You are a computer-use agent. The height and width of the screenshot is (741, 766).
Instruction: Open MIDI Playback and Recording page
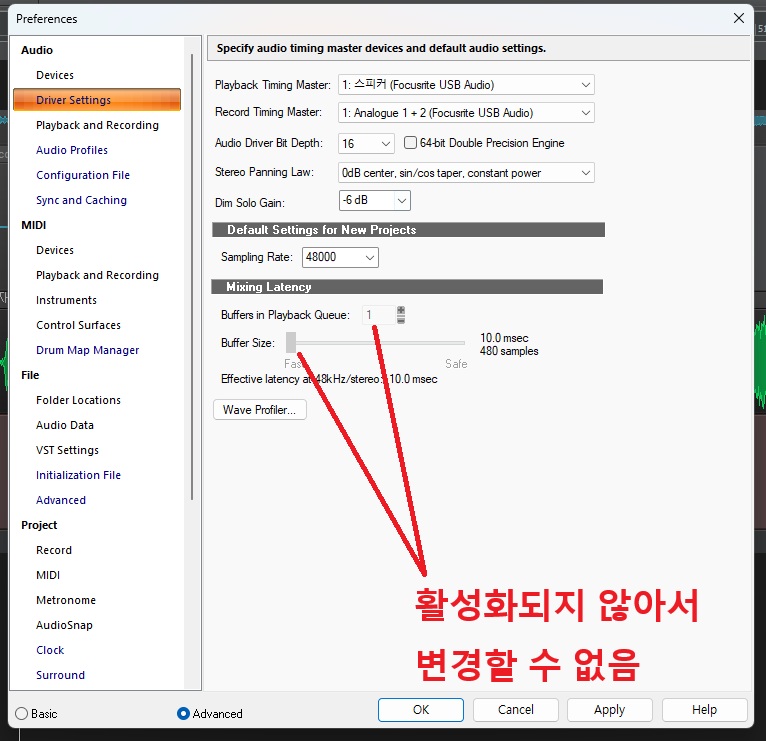click(x=97, y=275)
